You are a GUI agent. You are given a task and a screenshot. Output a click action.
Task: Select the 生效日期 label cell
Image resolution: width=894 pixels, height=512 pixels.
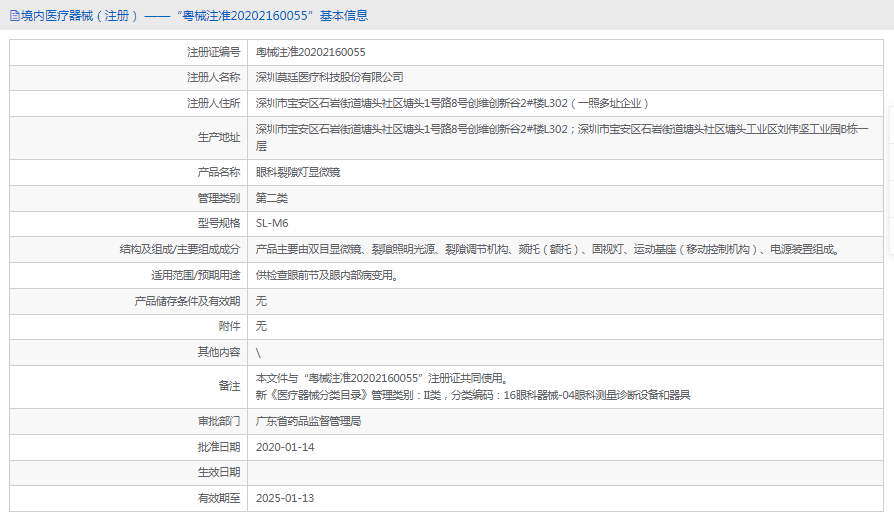[x=129, y=473]
